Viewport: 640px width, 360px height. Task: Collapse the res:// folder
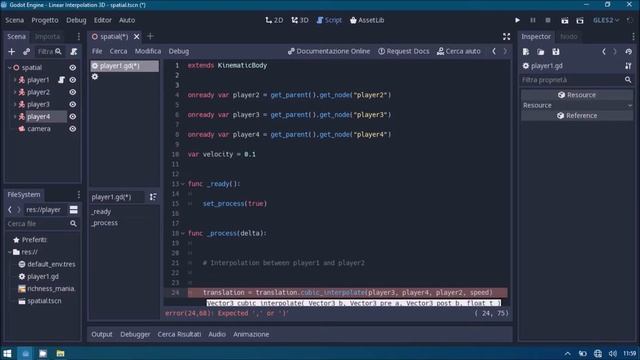tap(9, 252)
